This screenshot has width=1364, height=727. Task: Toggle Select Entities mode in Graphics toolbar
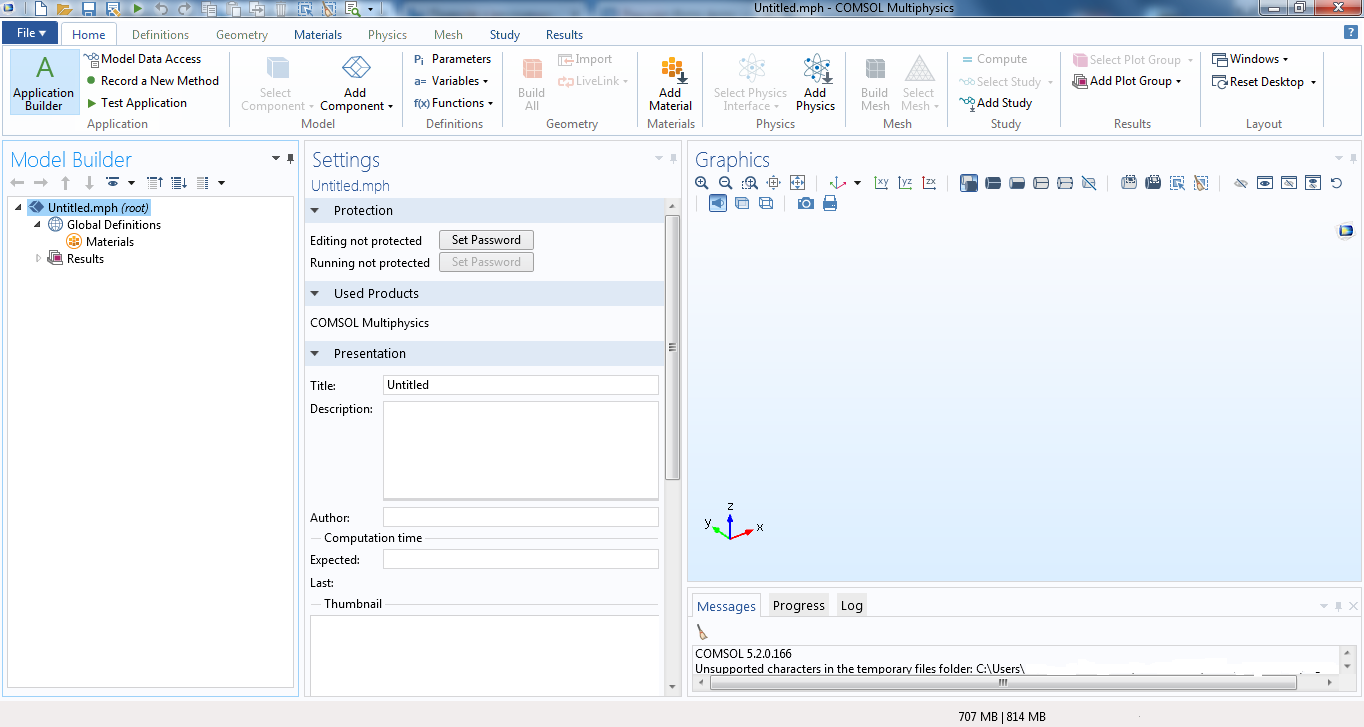[968, 183]
